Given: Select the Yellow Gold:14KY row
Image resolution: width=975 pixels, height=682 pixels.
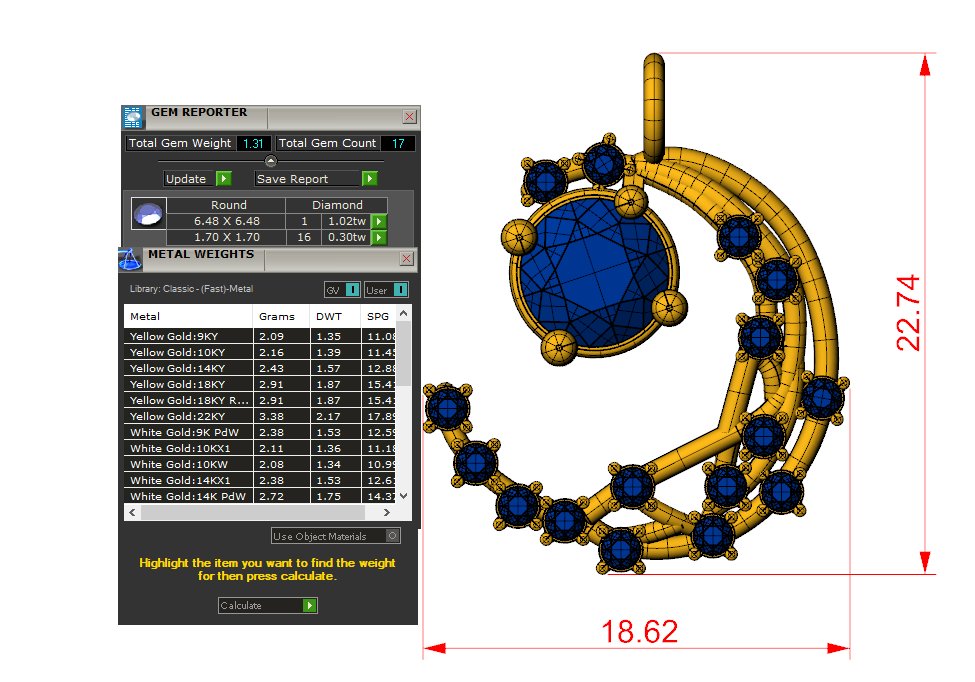Looking at the screenshot, I should pos(260,369).
